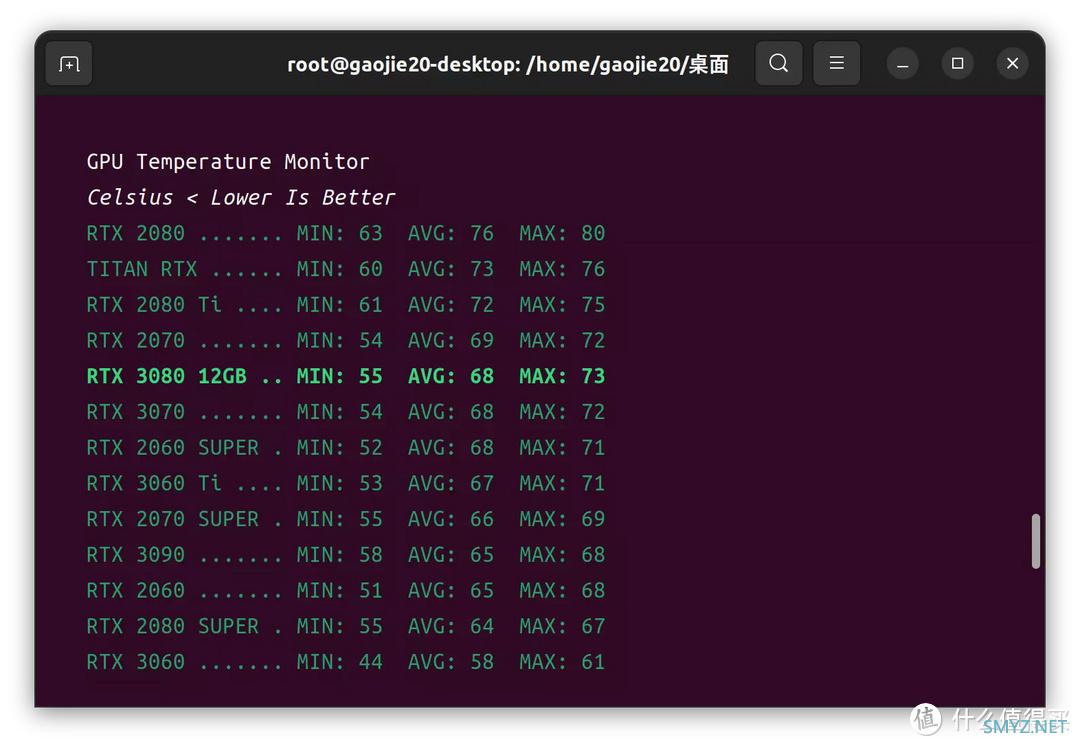Click 'AVG: 64' in the RTX 2080 SUPER row
The width and height of the screenshot is (1080, 746).
[x=451, y=627]
